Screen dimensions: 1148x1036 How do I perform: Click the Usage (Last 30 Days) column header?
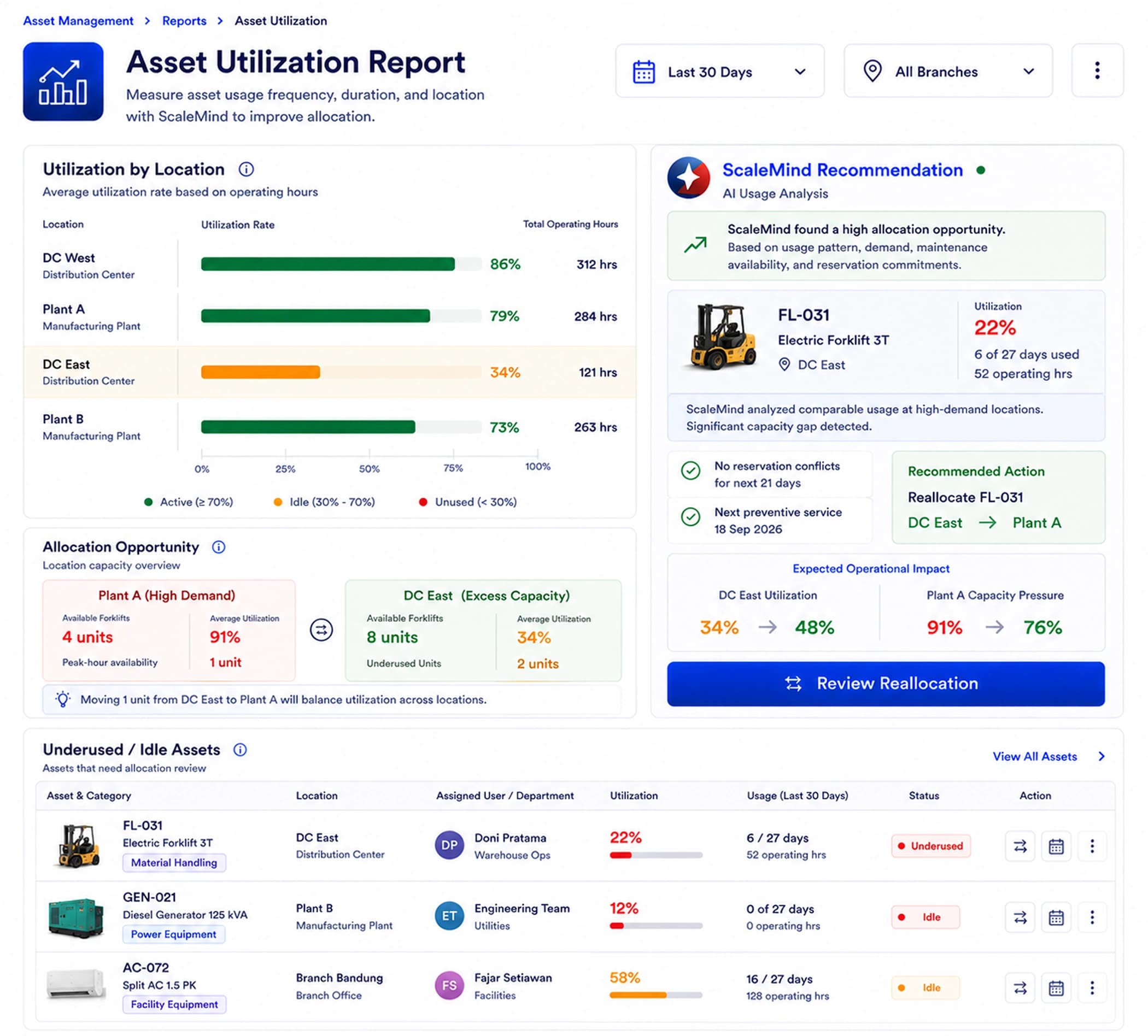coord(797,796)
